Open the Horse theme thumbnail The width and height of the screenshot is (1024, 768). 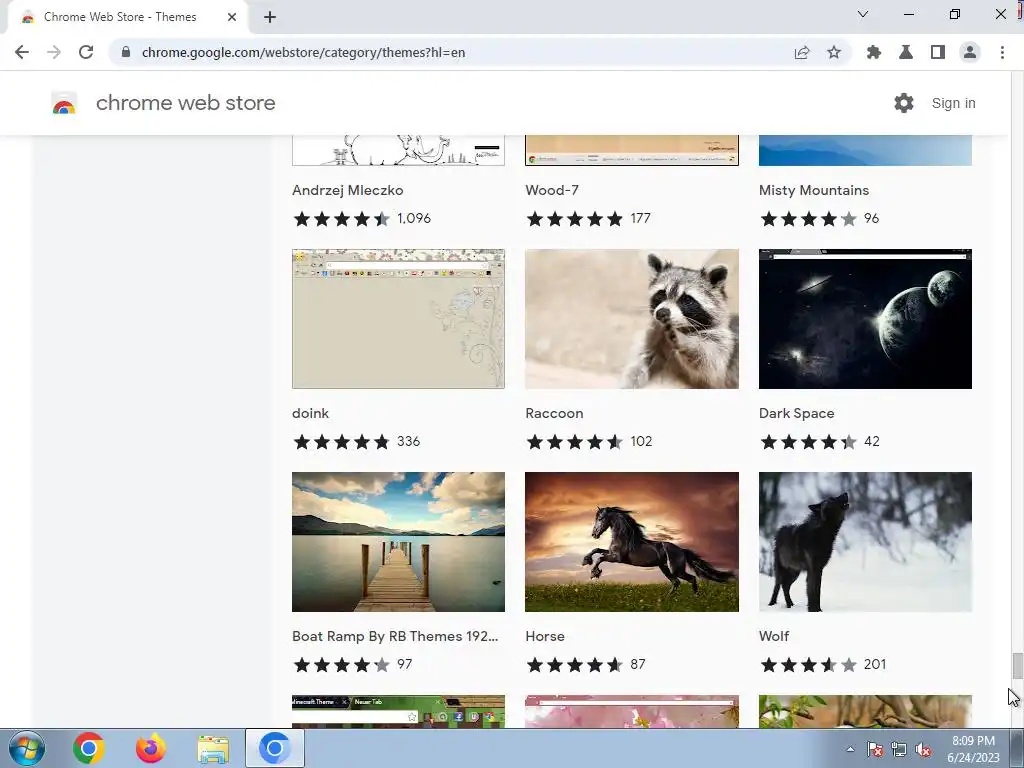(x=632, y=542)
